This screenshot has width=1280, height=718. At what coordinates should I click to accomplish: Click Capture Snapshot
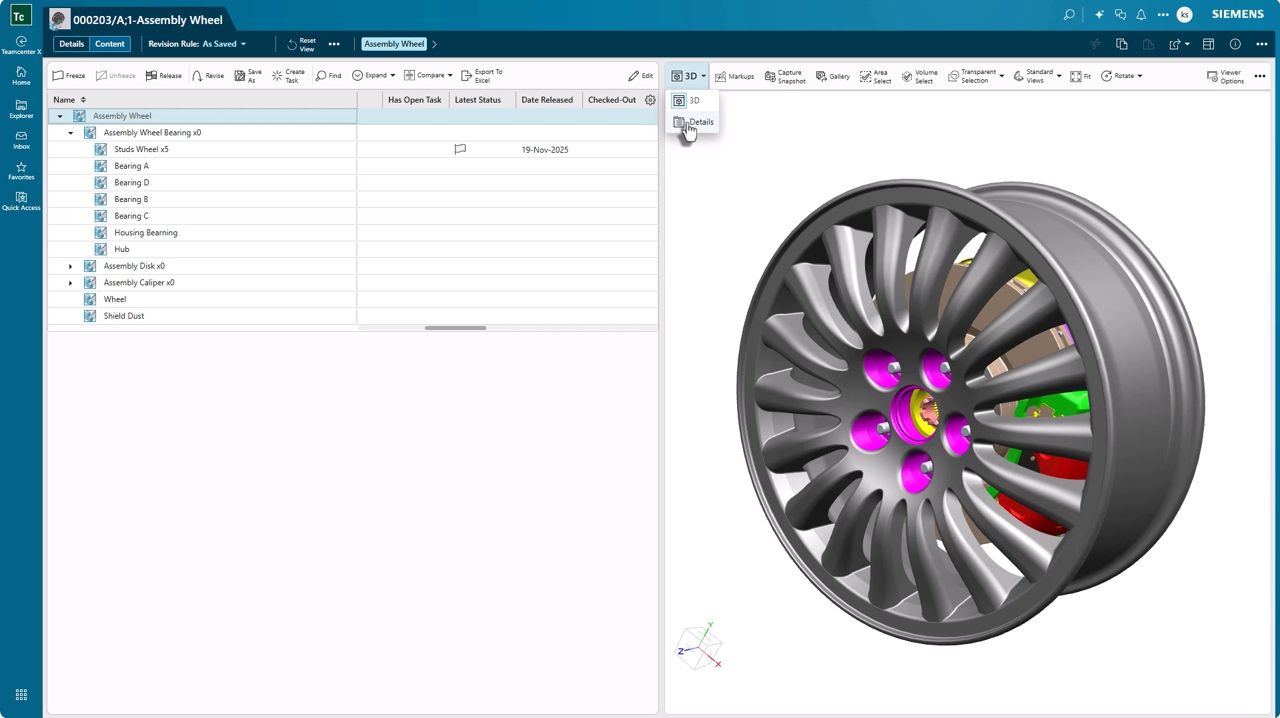click(785, 76)
